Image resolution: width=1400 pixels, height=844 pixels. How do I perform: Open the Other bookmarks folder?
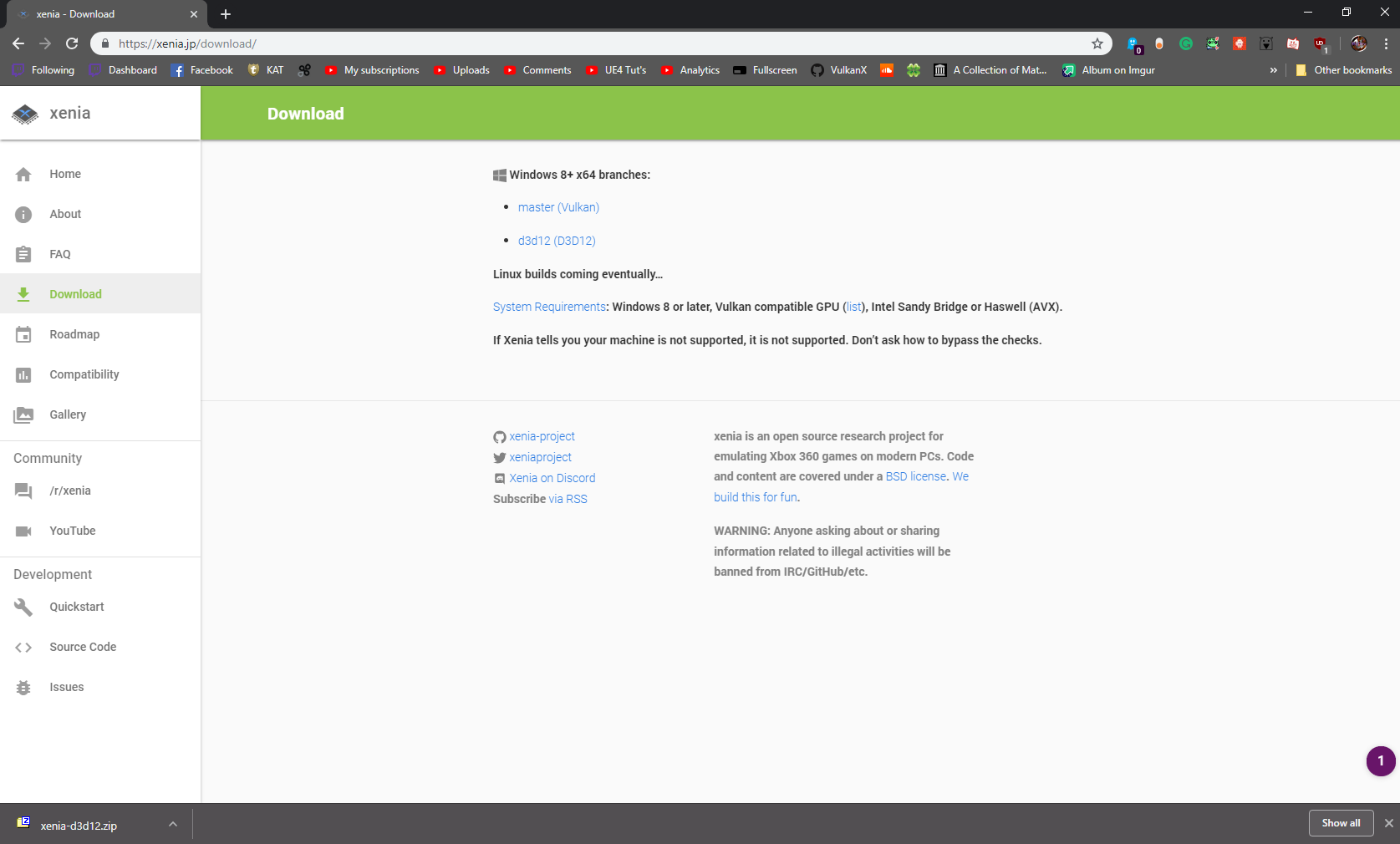click(1343, 70)
